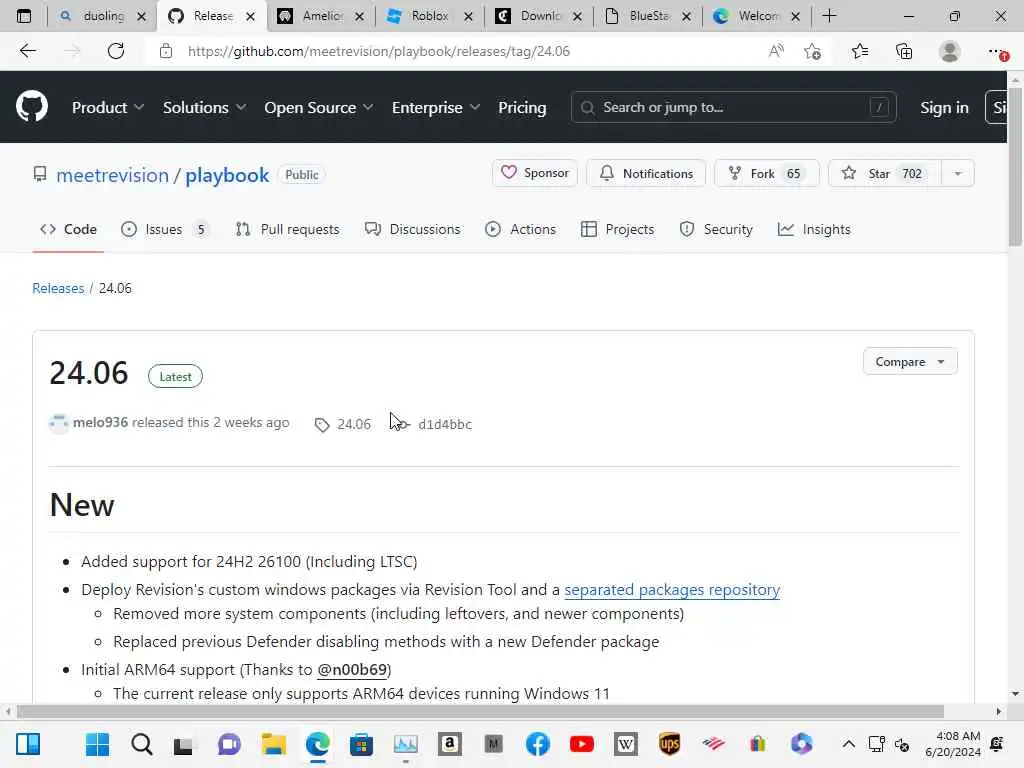Switch to the Code tab

(68, 229)
